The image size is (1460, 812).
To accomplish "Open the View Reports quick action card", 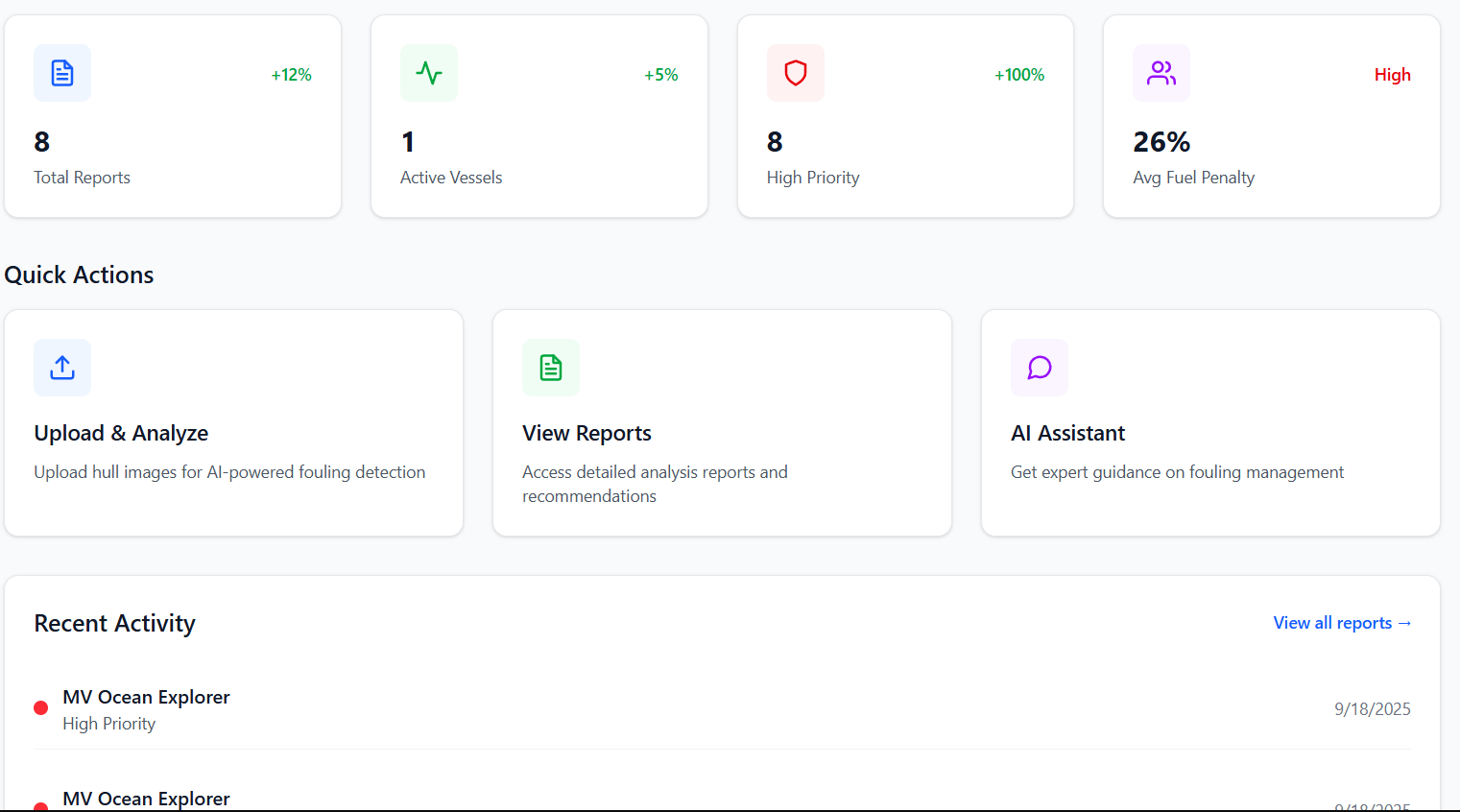I will tap(722, 422).
